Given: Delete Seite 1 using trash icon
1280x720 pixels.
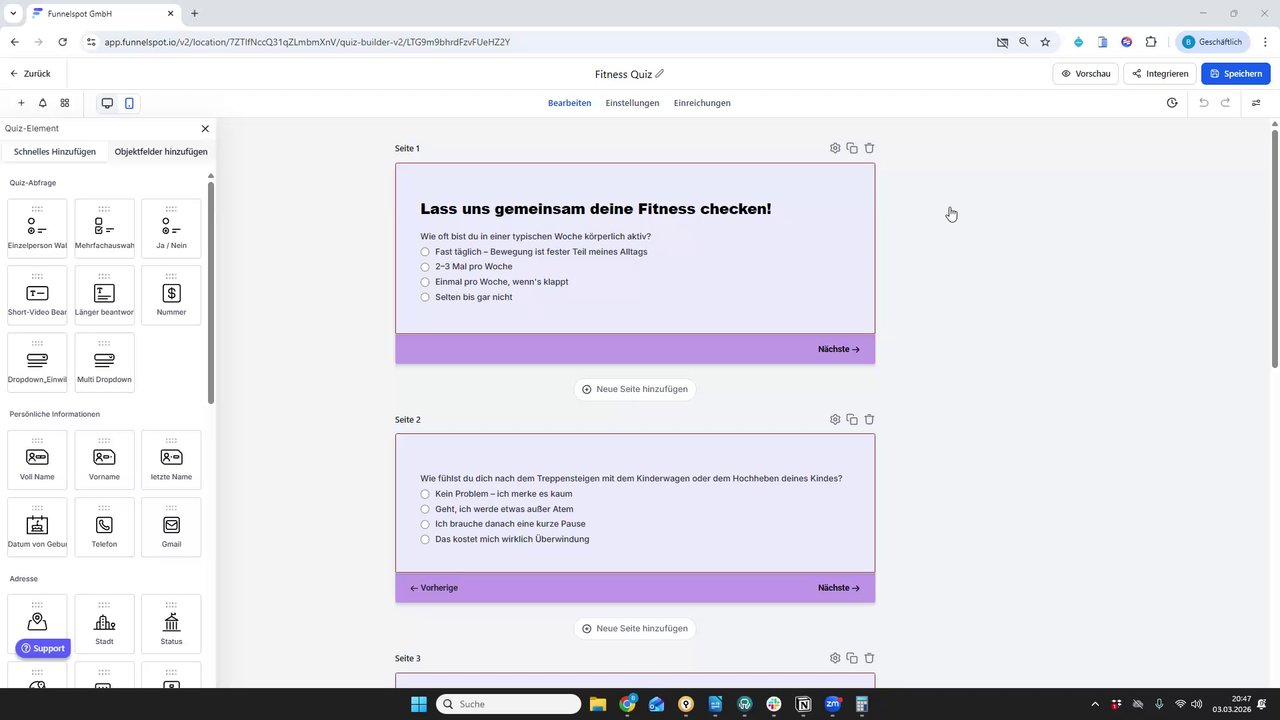Looking at the screenshot, I should 869,148.
